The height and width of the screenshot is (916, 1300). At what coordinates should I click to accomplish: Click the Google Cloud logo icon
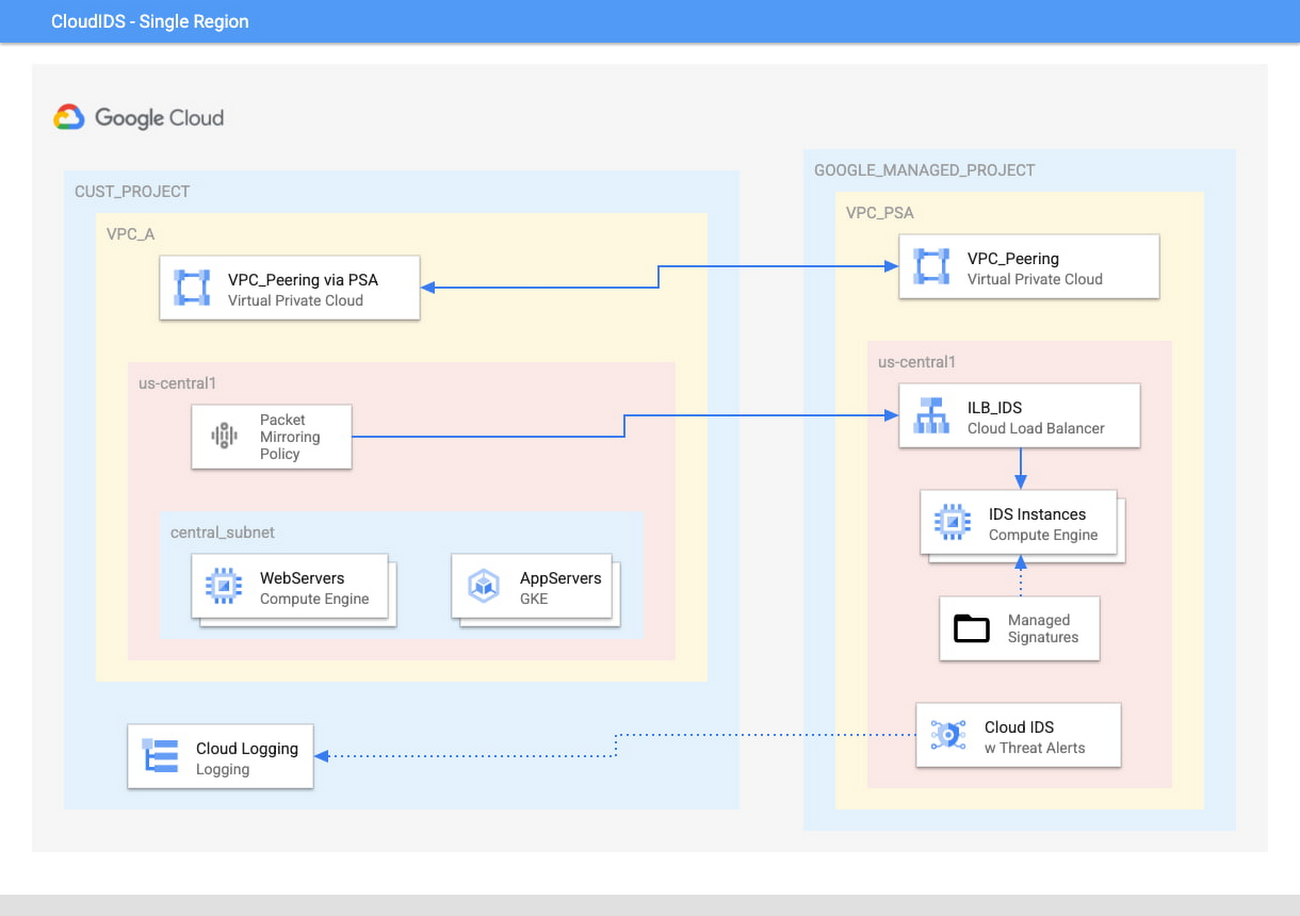pos(69,118)
